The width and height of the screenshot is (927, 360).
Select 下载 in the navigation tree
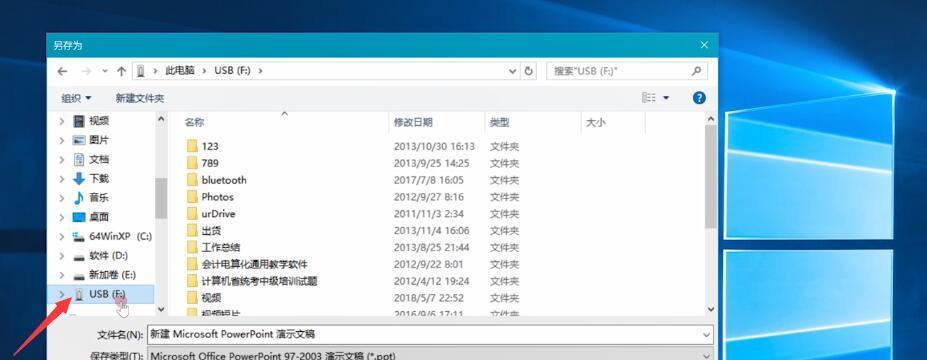99,179
